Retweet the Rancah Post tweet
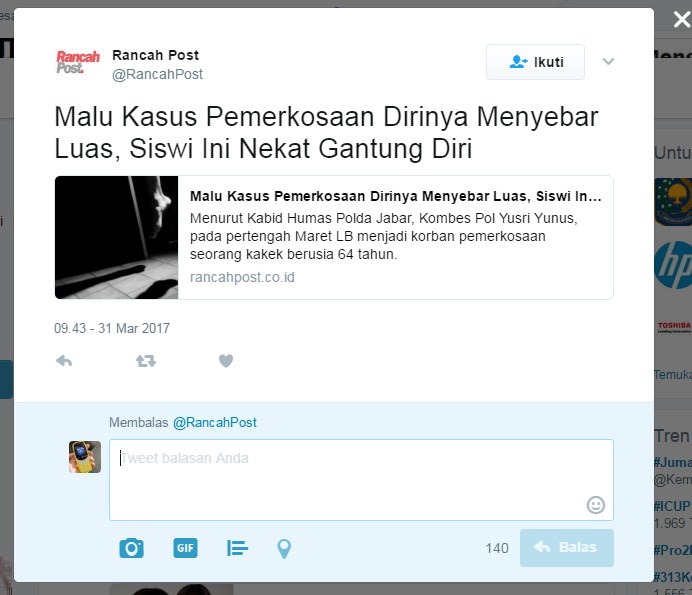 click(x=146, y=361)
